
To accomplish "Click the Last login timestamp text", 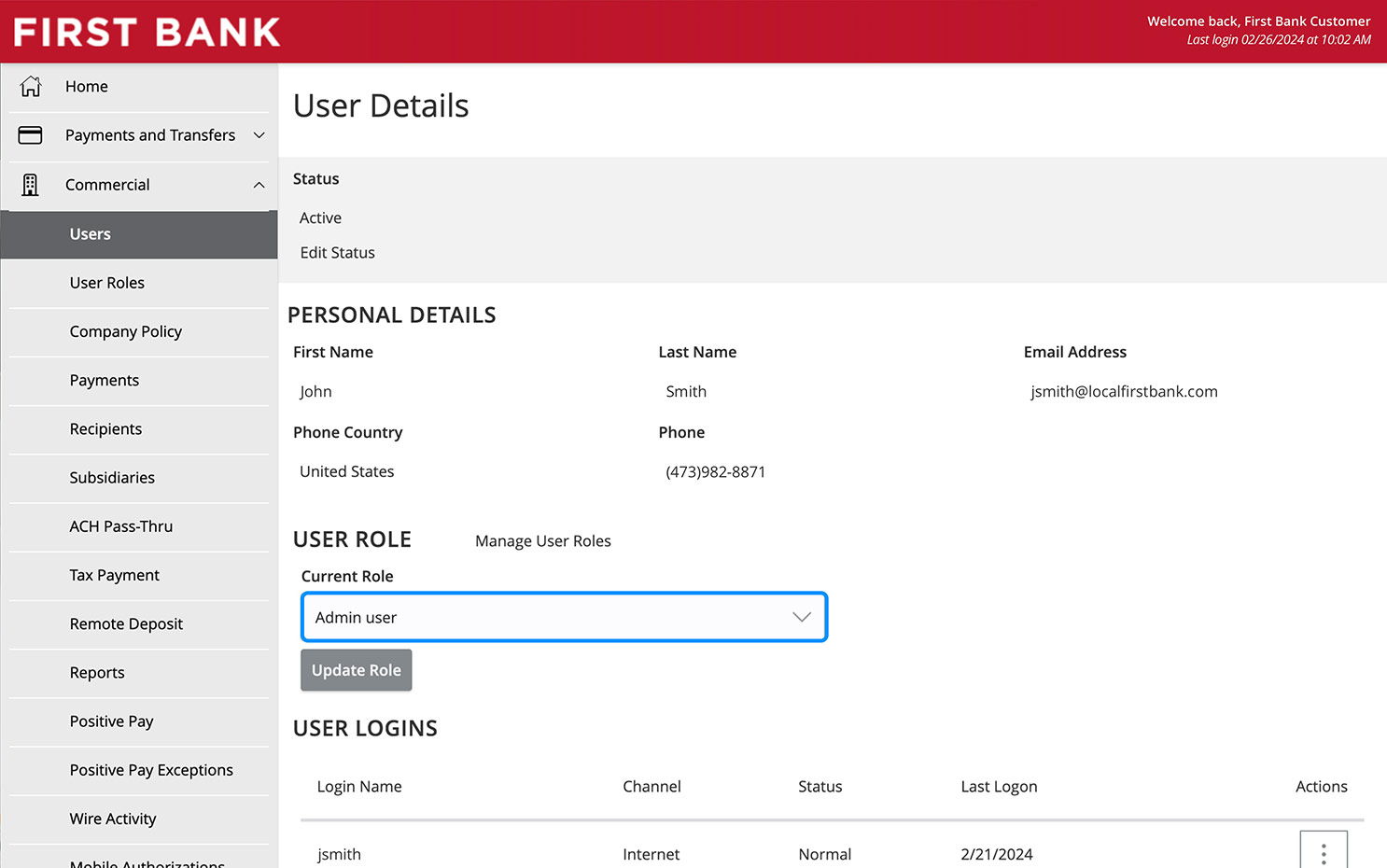I will click(x=1279, y=40).
